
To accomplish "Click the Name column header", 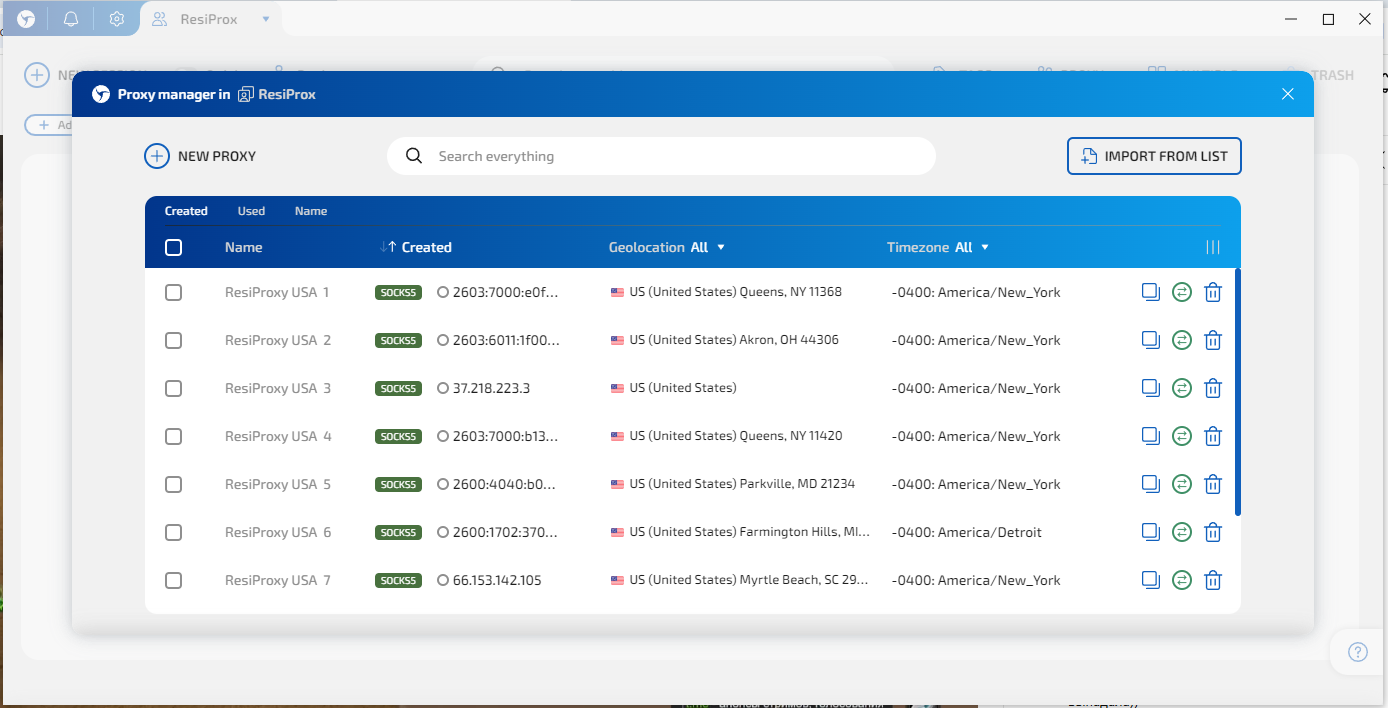I will 243,247.
